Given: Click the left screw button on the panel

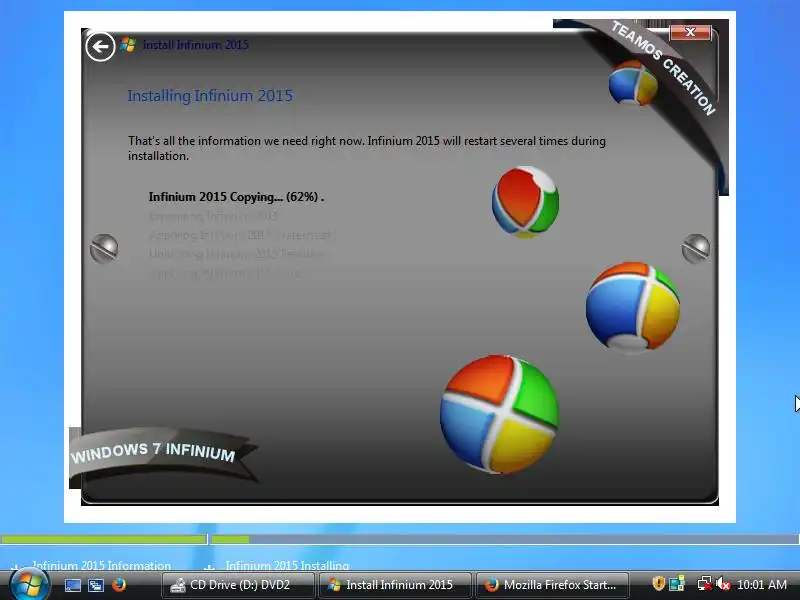Looking at the screenshot, I should click(104, 248).
